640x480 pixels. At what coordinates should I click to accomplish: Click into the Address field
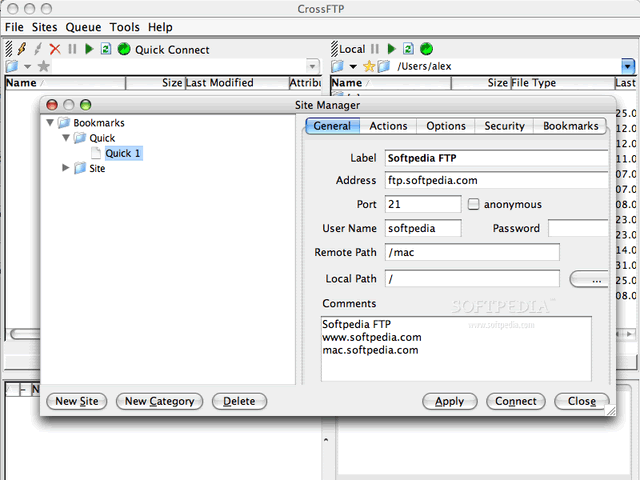click(496, 180)
